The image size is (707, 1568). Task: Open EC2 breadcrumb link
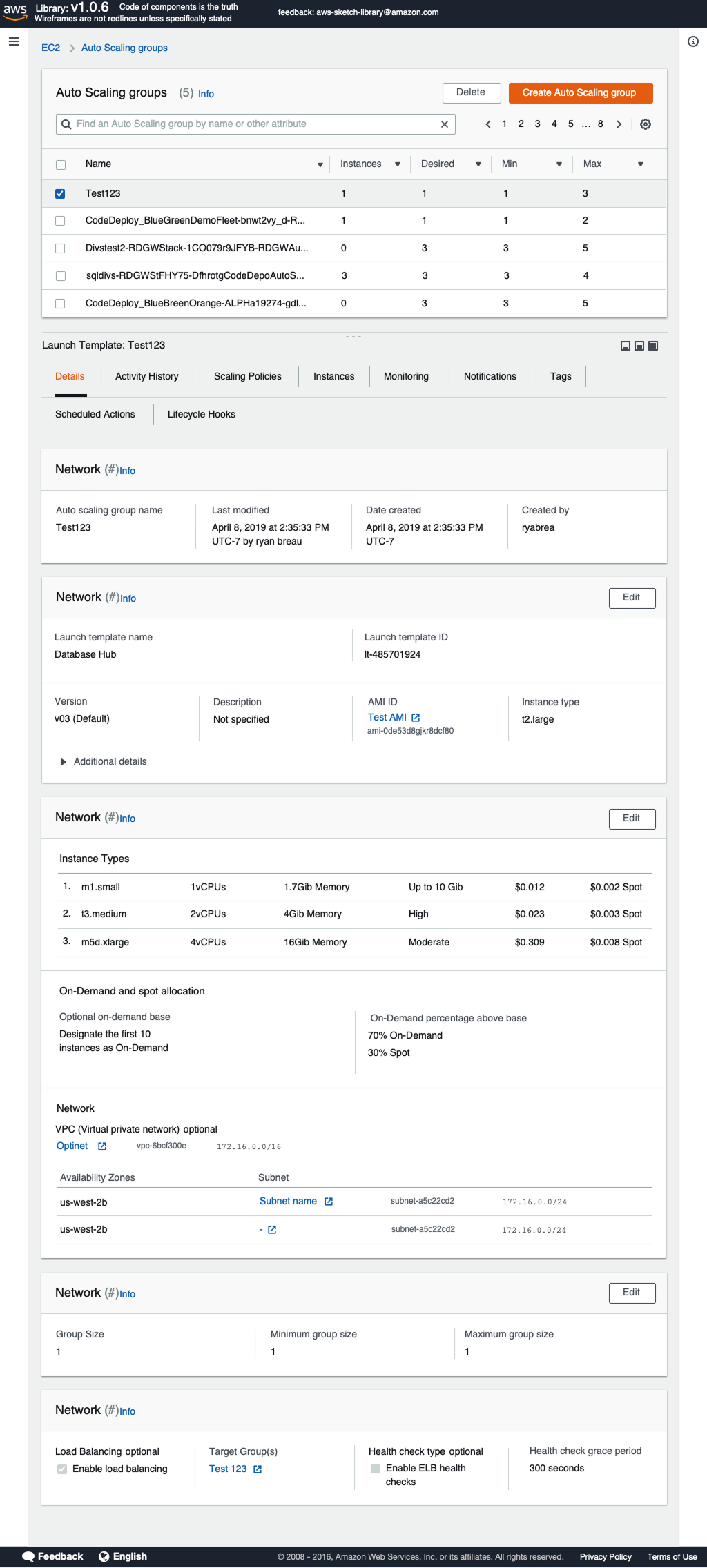(x=51, y=48)
